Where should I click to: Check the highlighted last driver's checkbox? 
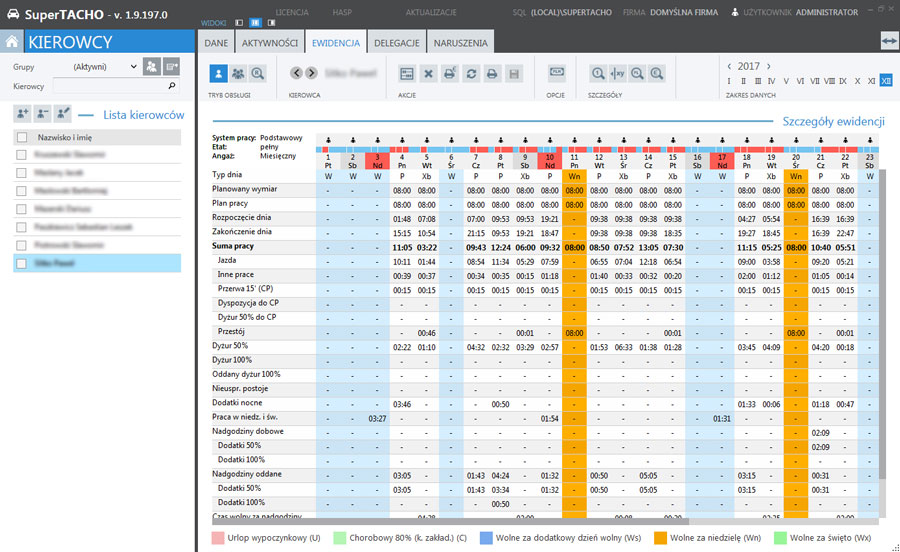tap(22, 263)
